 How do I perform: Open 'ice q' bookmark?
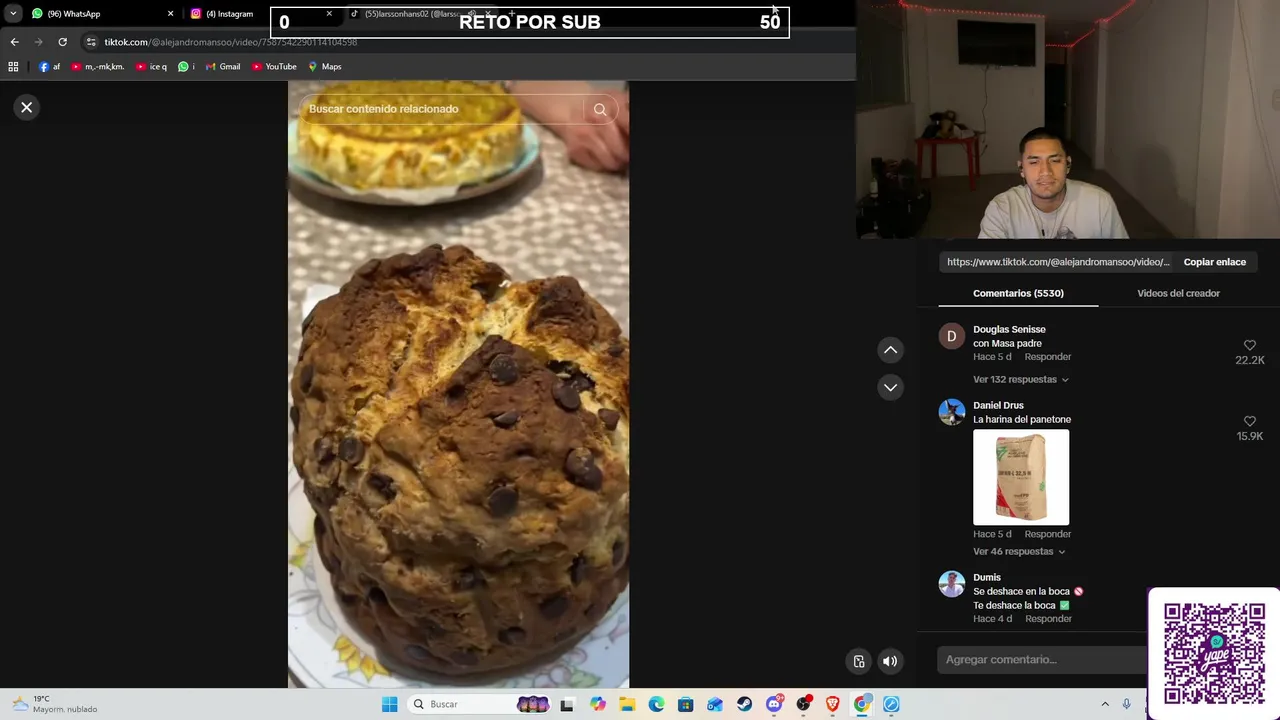coord(152,67)
